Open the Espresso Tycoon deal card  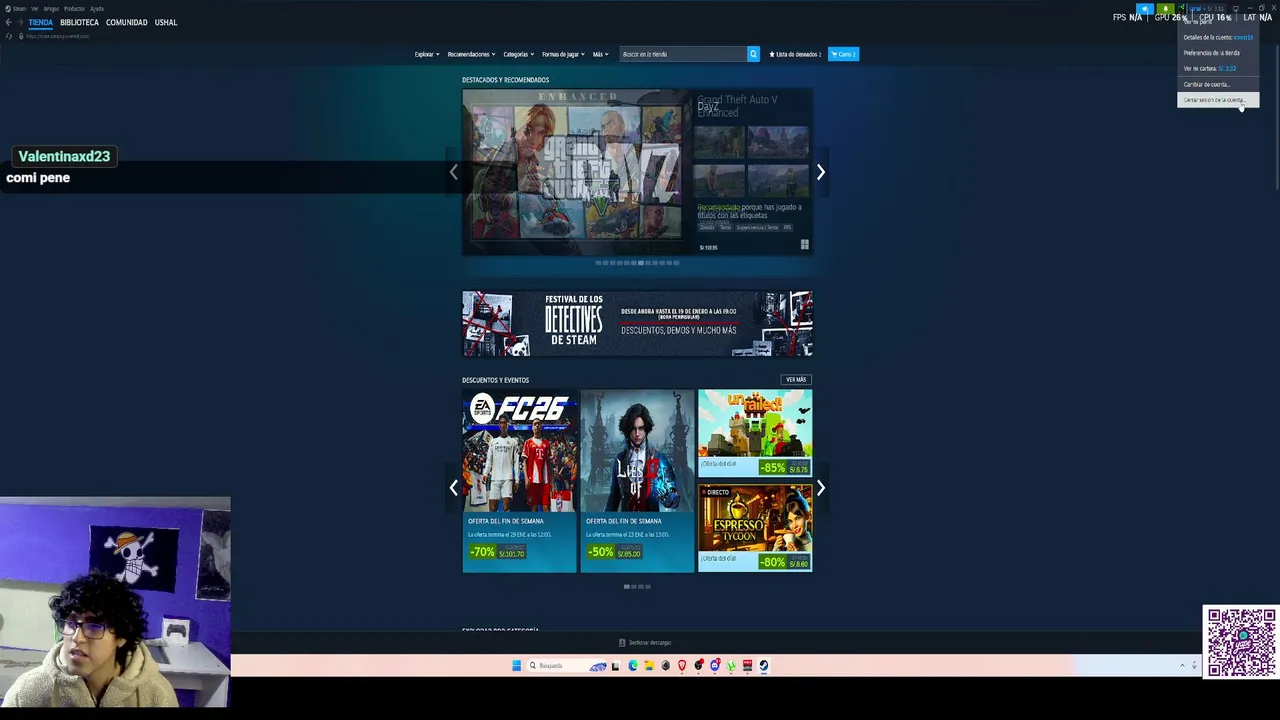(755, 528)
